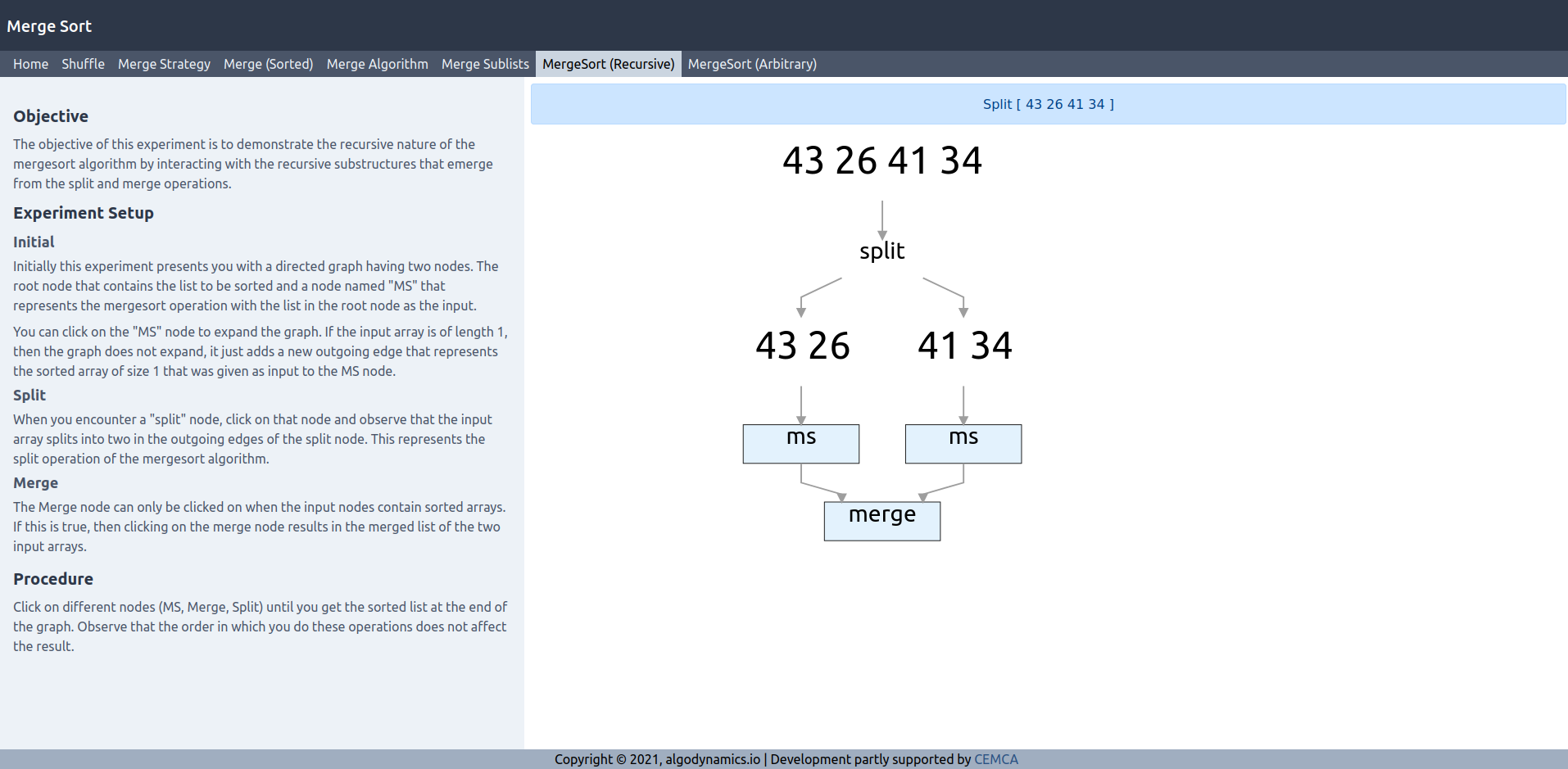Click the split node in the graph
Screen dimensions: 1568x769
(881, 251)
